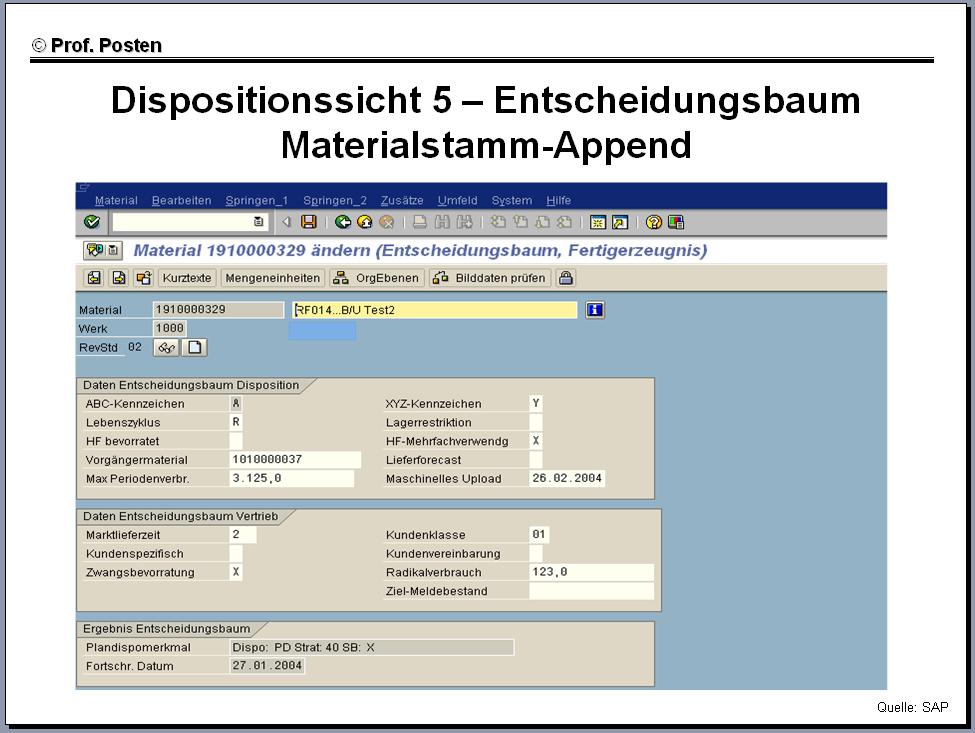This screenshot has height=733, width=975.
Task: Click the blue info icon beside description
Action: click(595, 310)
